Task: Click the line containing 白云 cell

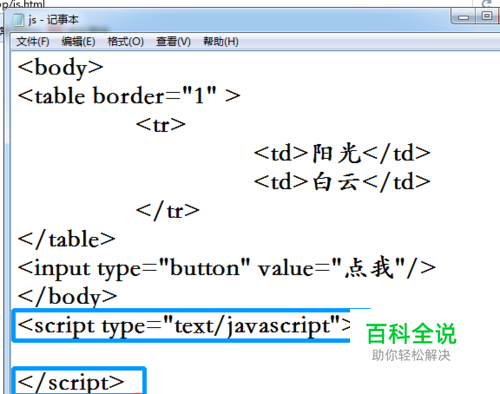Action: 342,182
